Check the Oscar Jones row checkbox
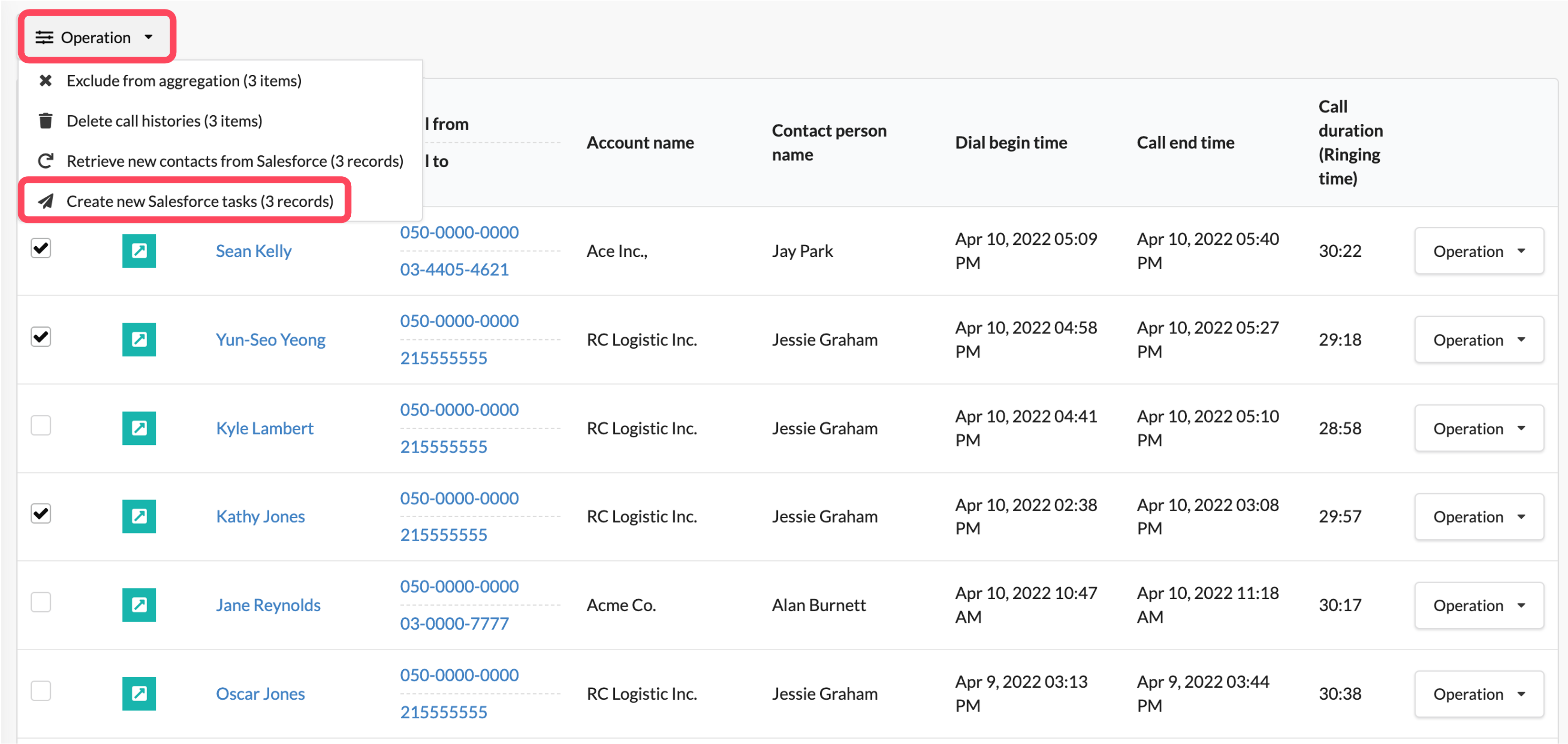This screenshot has width=1568, height=744. [41, 691]
